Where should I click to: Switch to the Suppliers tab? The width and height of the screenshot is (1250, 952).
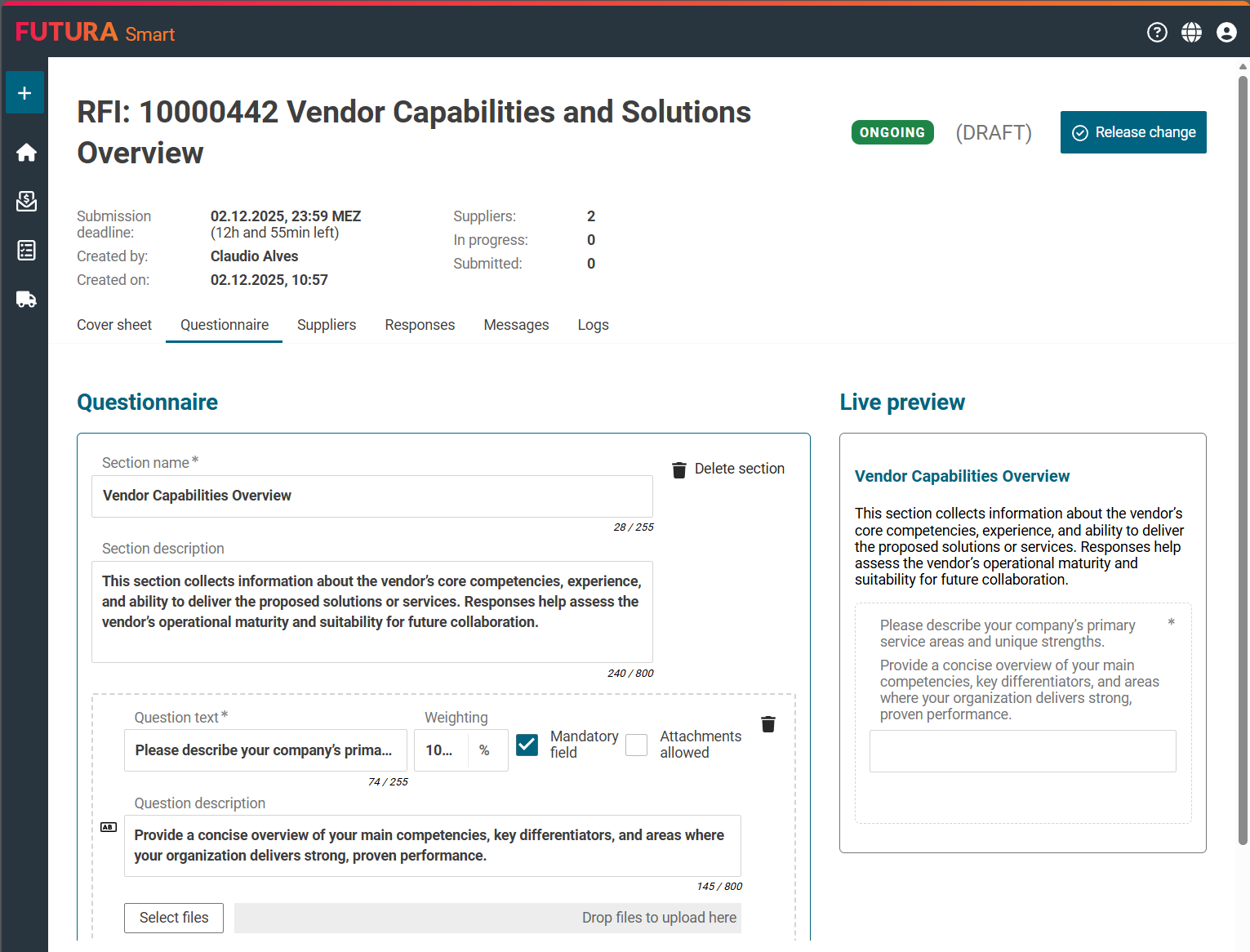[x=327, y=325]
